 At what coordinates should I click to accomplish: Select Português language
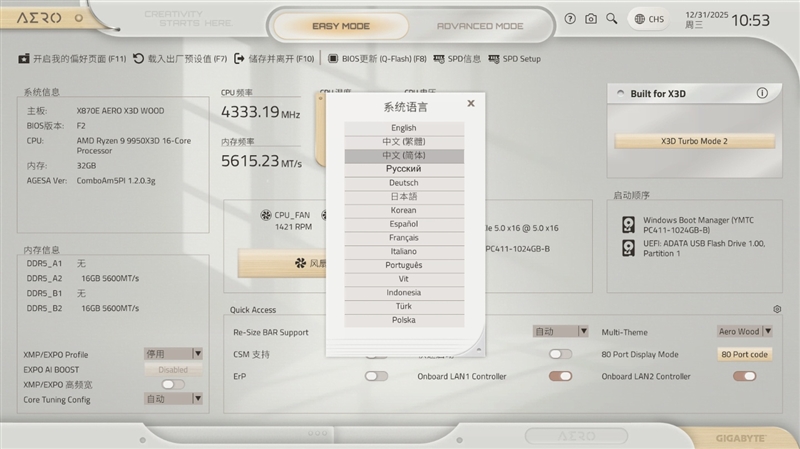[404, 265]
